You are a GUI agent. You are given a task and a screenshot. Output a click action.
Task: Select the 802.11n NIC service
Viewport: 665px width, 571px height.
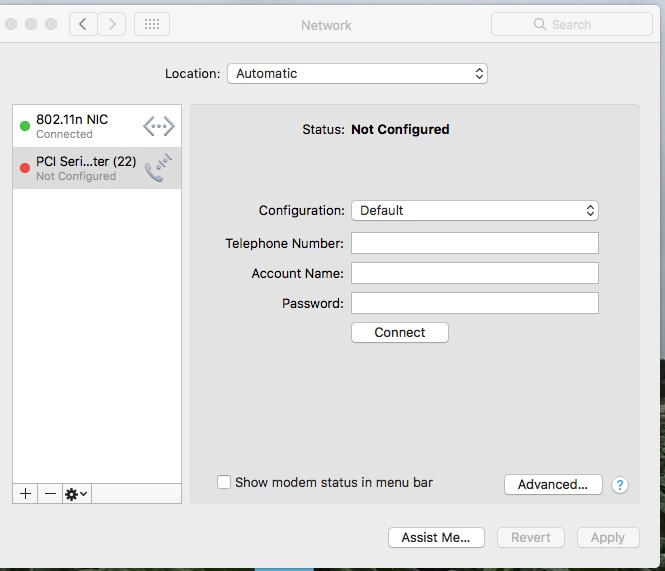[80, 126]
